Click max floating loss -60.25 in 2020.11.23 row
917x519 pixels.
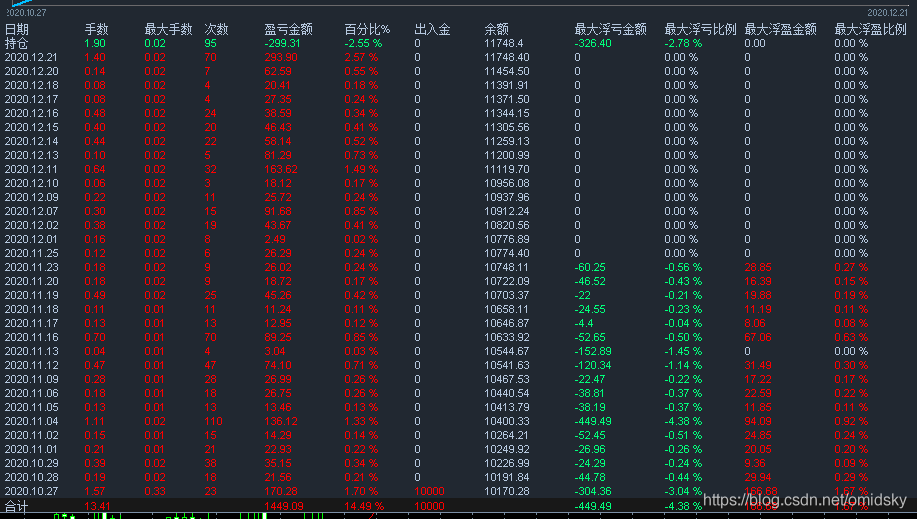click(x=590, y=267)
